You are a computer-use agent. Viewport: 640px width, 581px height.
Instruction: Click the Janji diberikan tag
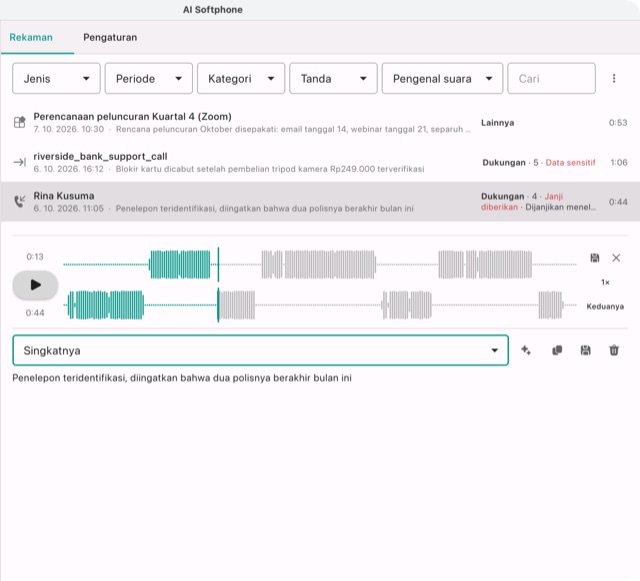tap(522, 202)
